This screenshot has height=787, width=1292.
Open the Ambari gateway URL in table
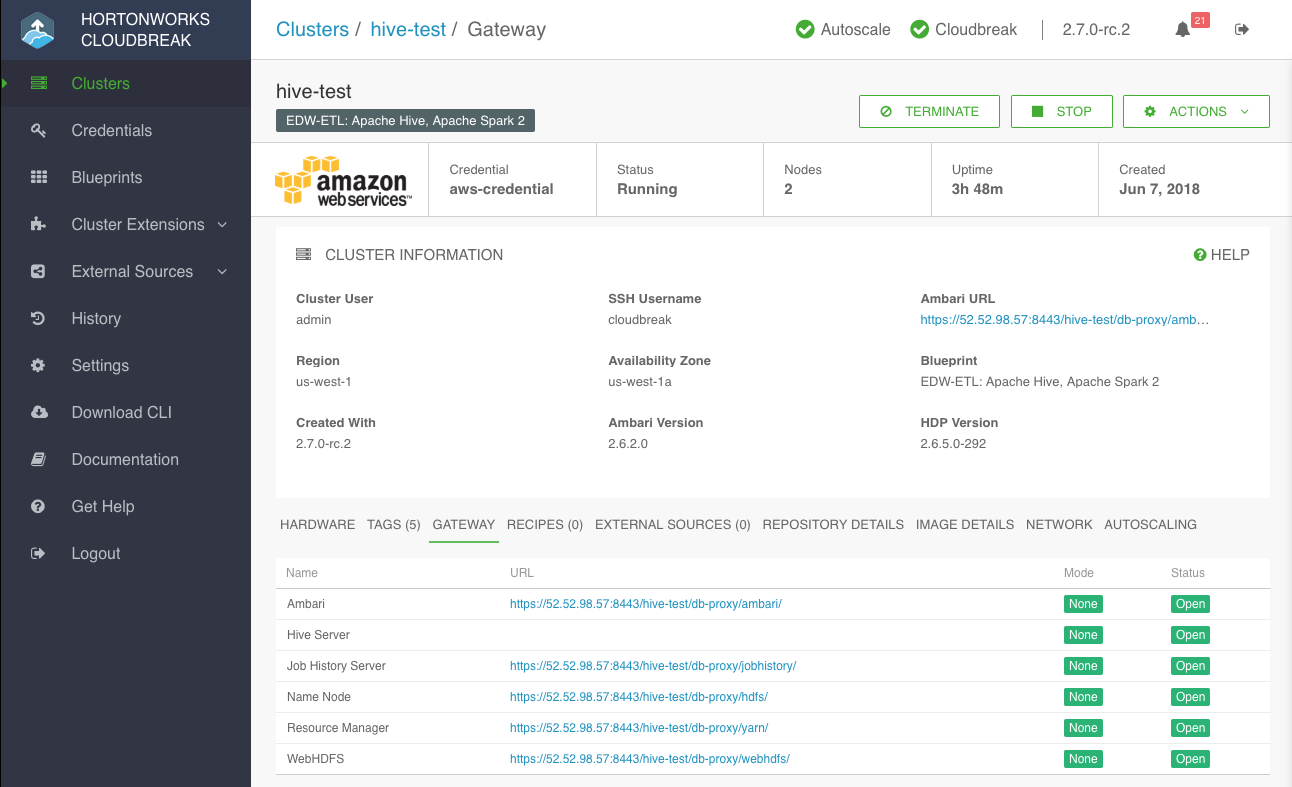(x=645, y=604)
